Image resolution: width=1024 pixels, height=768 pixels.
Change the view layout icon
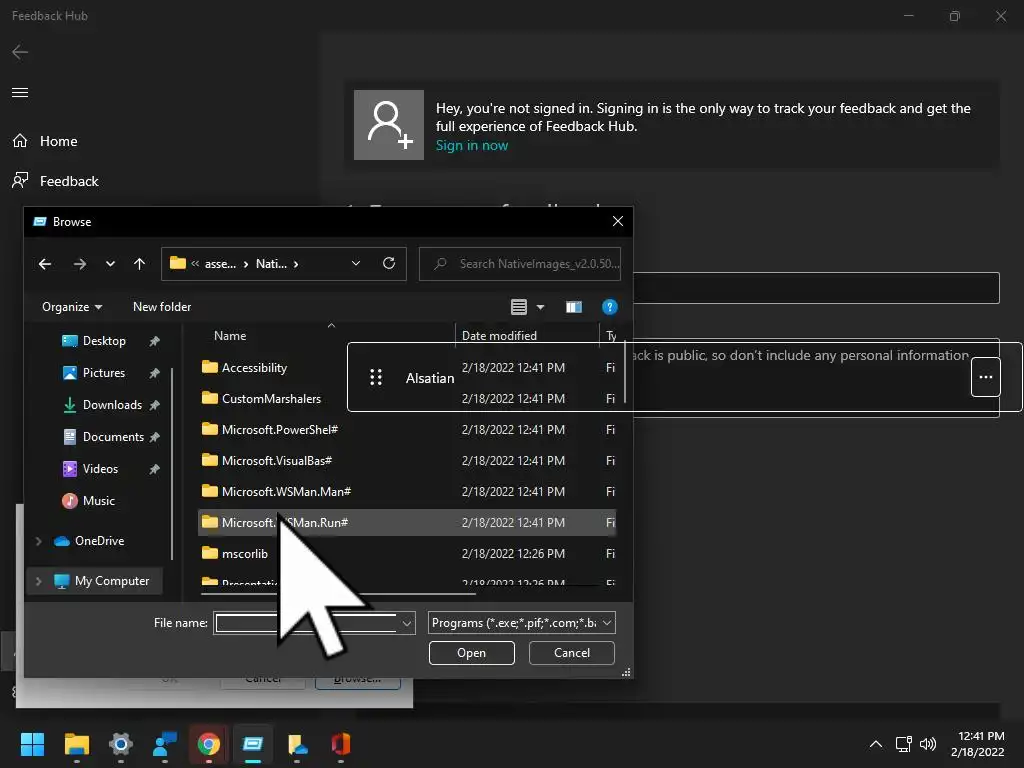pyautogui.click(x=519, y=307)
